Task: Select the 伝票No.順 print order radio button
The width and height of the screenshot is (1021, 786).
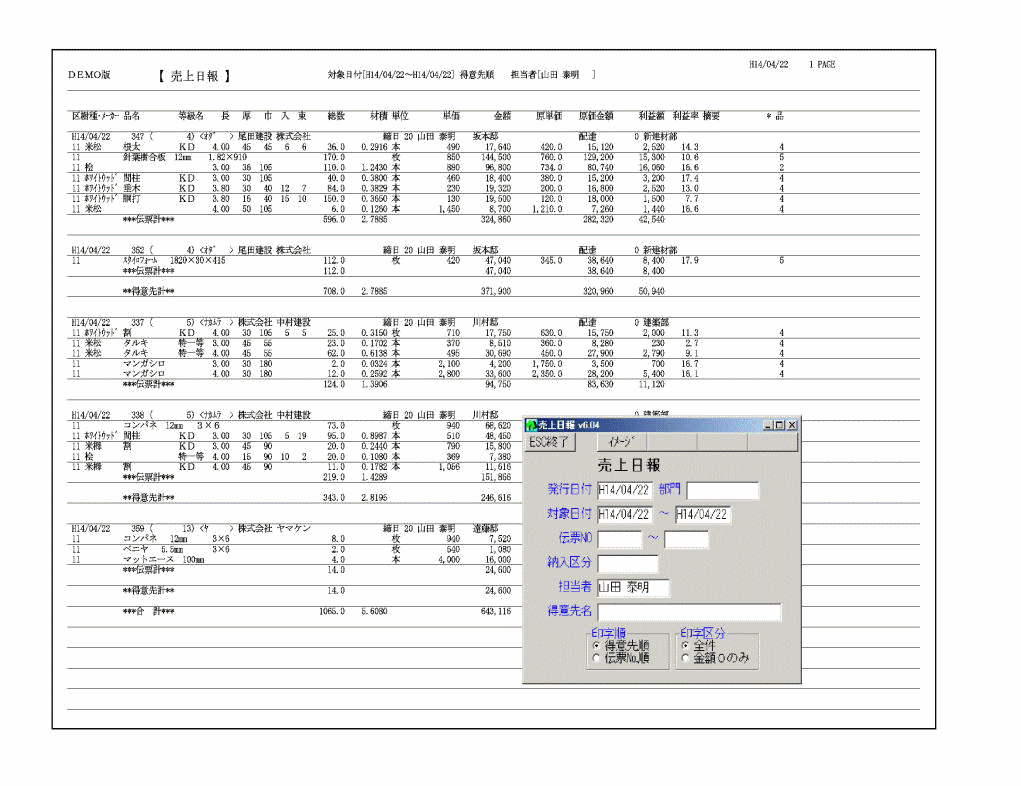Action: [596, 658]
